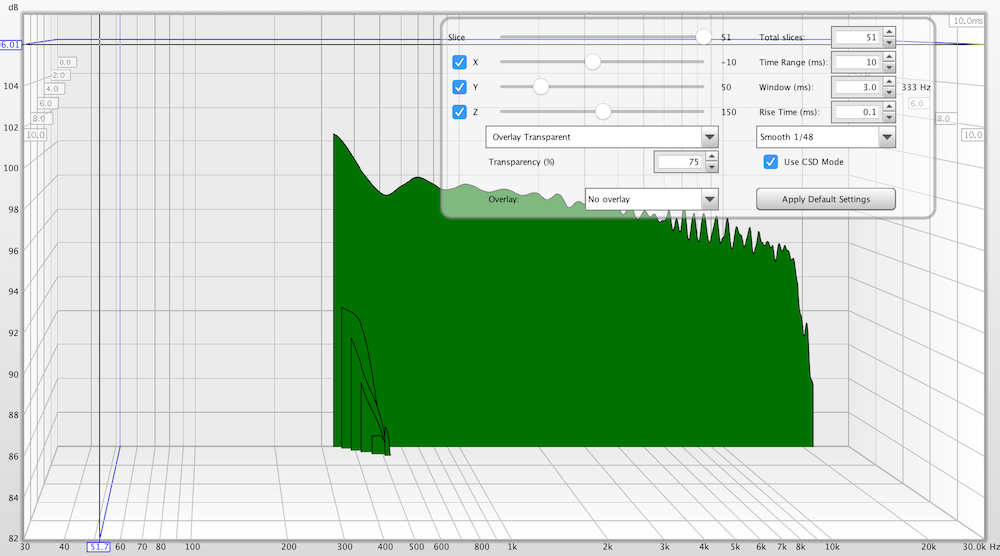Click the 333 Hz resolution text
1000x556 pixels.
coord(916,87)
